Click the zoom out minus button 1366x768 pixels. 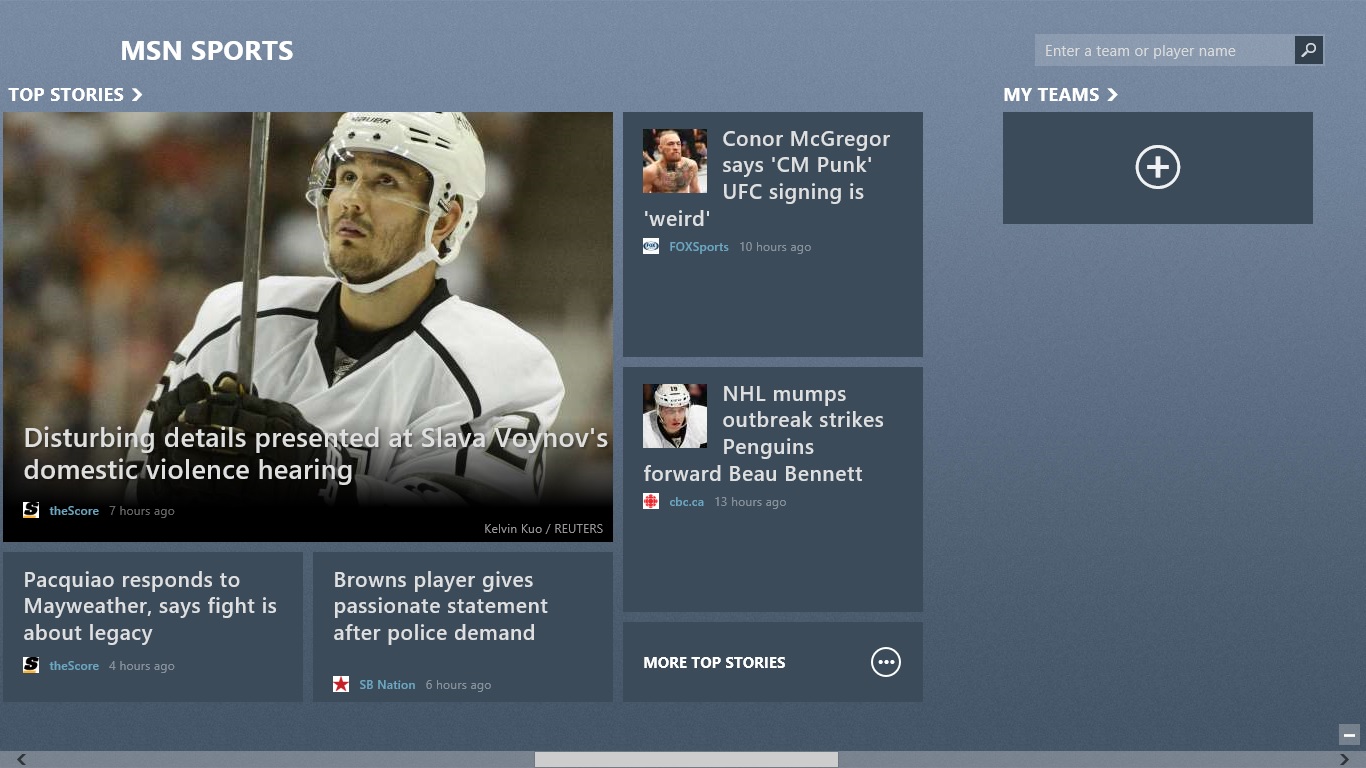(x=1350, y=734)
